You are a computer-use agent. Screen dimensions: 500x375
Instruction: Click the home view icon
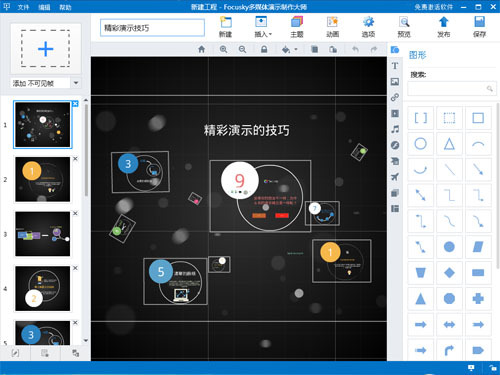tap(201, 49)
